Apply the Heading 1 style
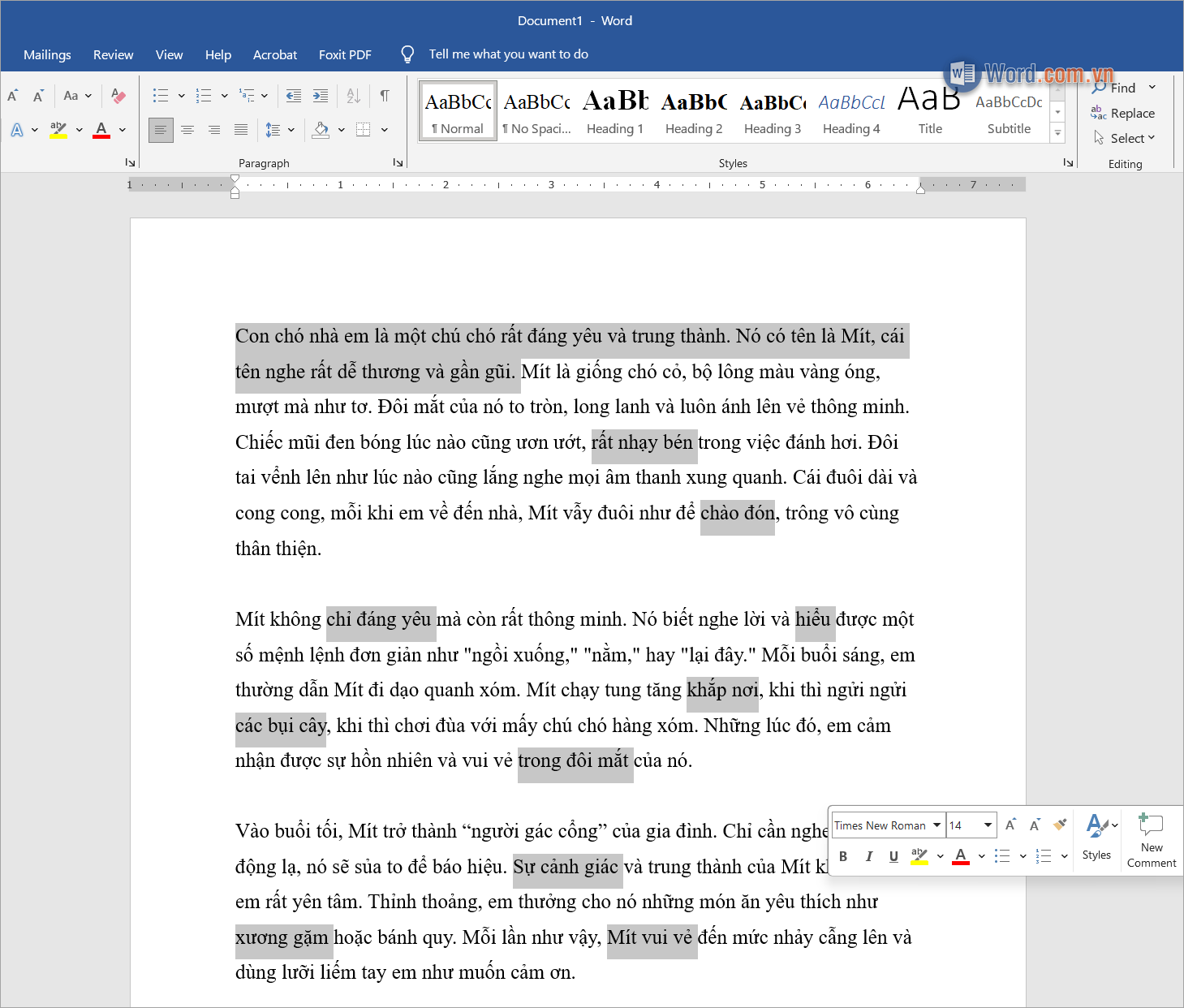 coord(614,110)
